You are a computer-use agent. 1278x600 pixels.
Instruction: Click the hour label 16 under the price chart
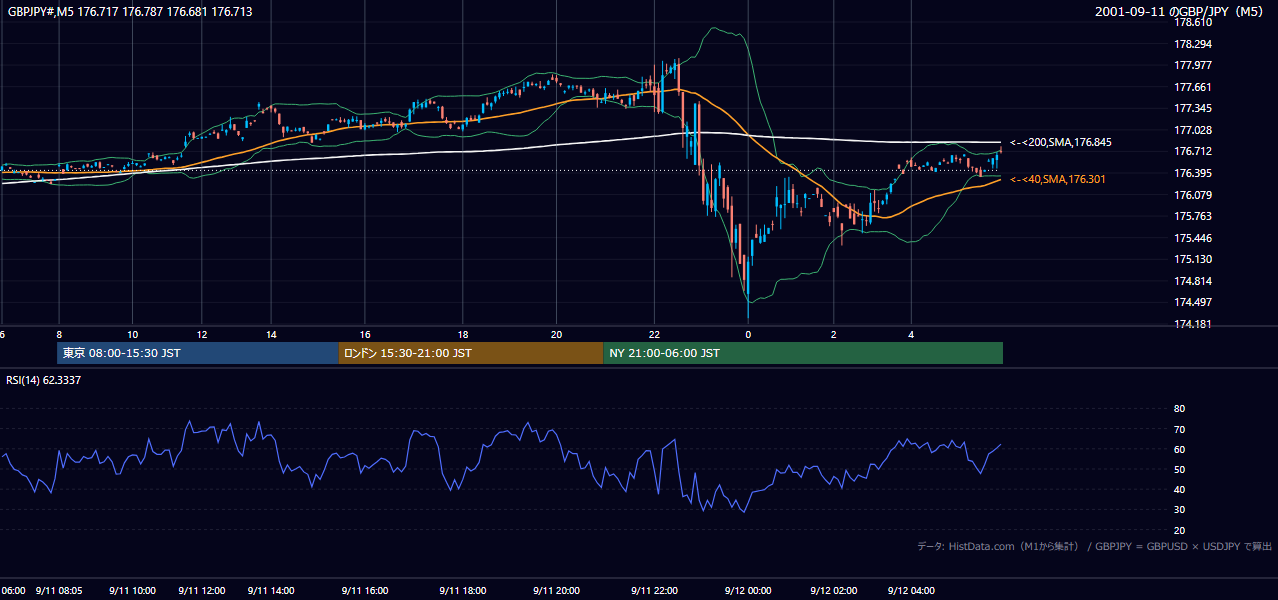(366, 335)
